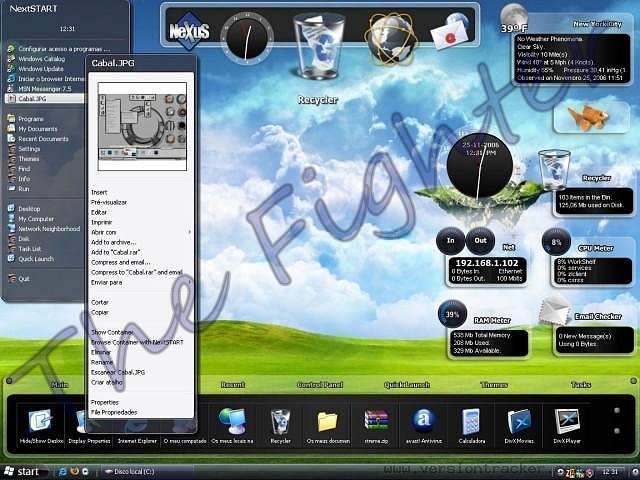Click the large desktop clock widget
Screen dimensions: 640x480
480,166
